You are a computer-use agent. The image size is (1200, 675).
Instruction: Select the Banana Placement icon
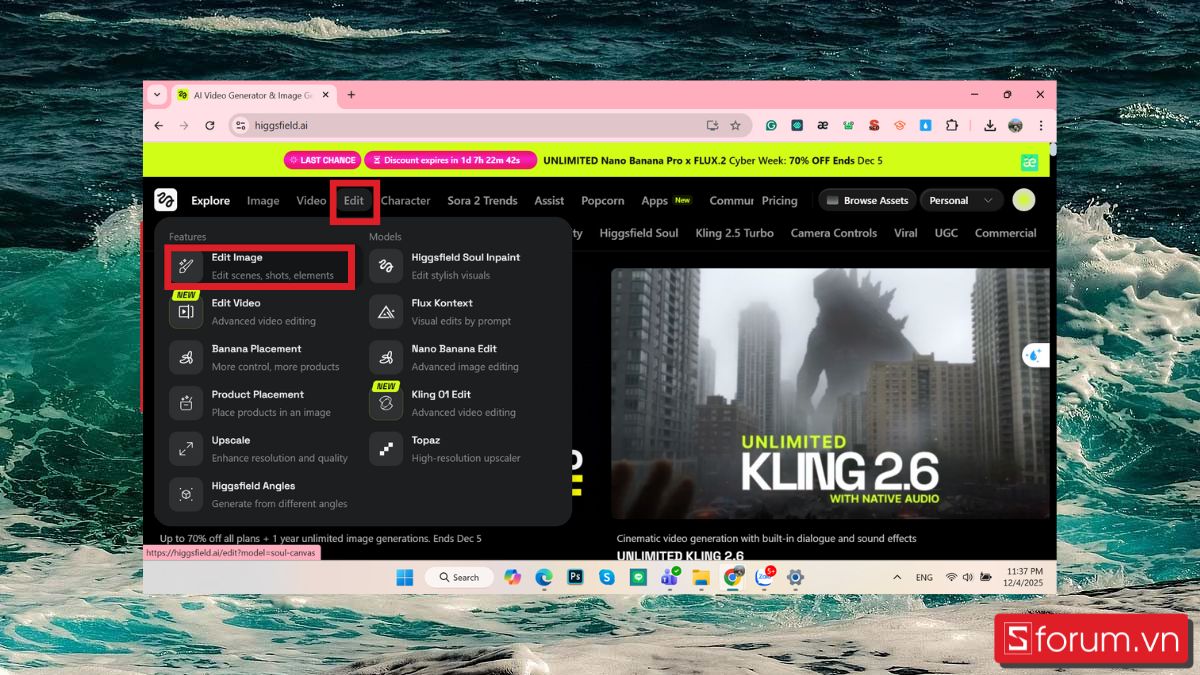click(x=186, y=357)
